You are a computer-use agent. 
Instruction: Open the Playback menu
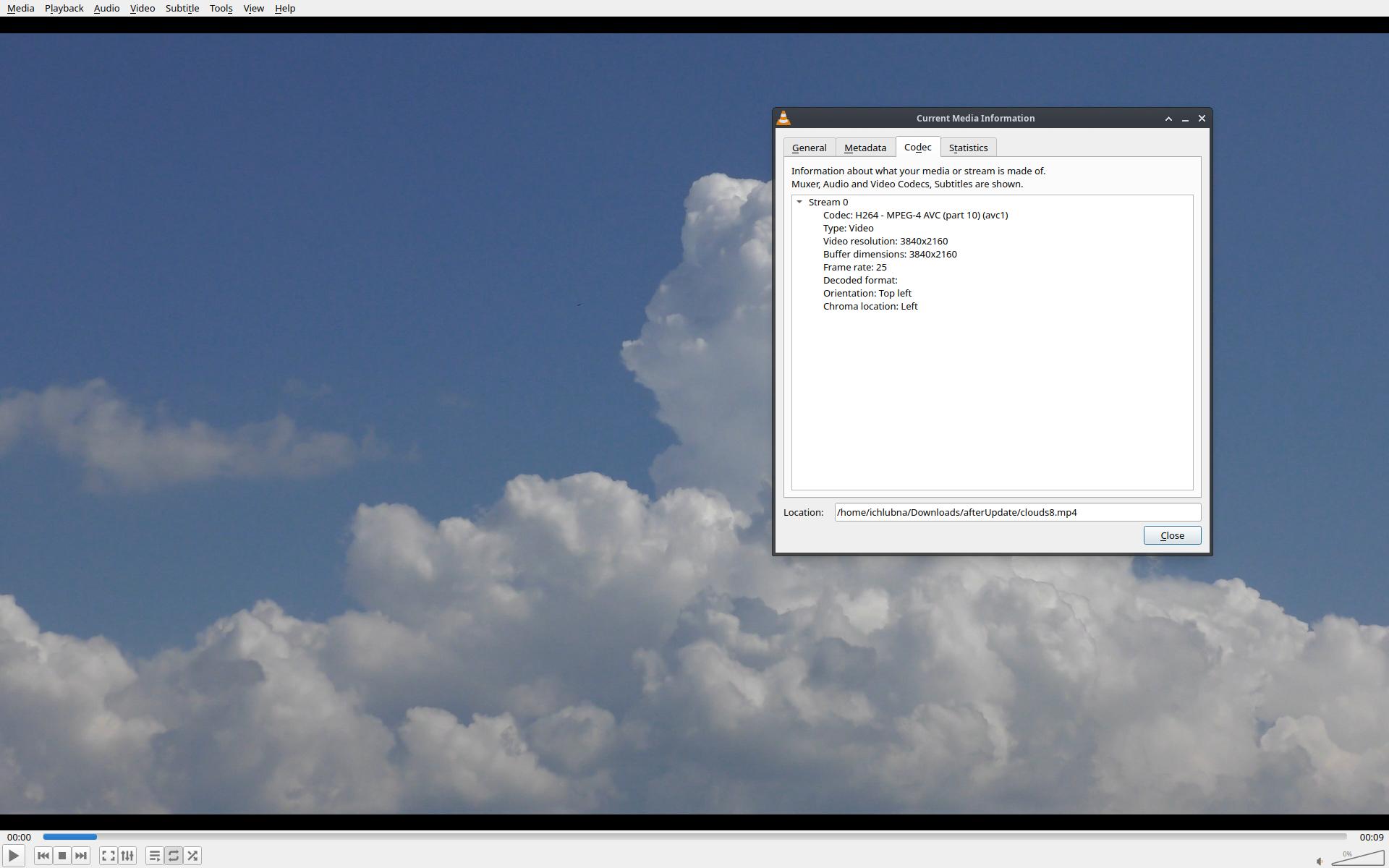click(64, 8)
